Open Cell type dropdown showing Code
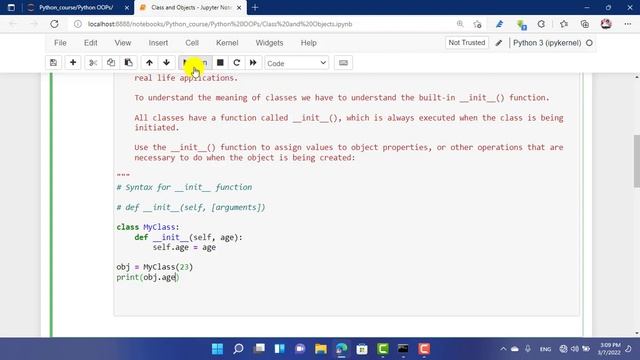 tap(296, 63)
